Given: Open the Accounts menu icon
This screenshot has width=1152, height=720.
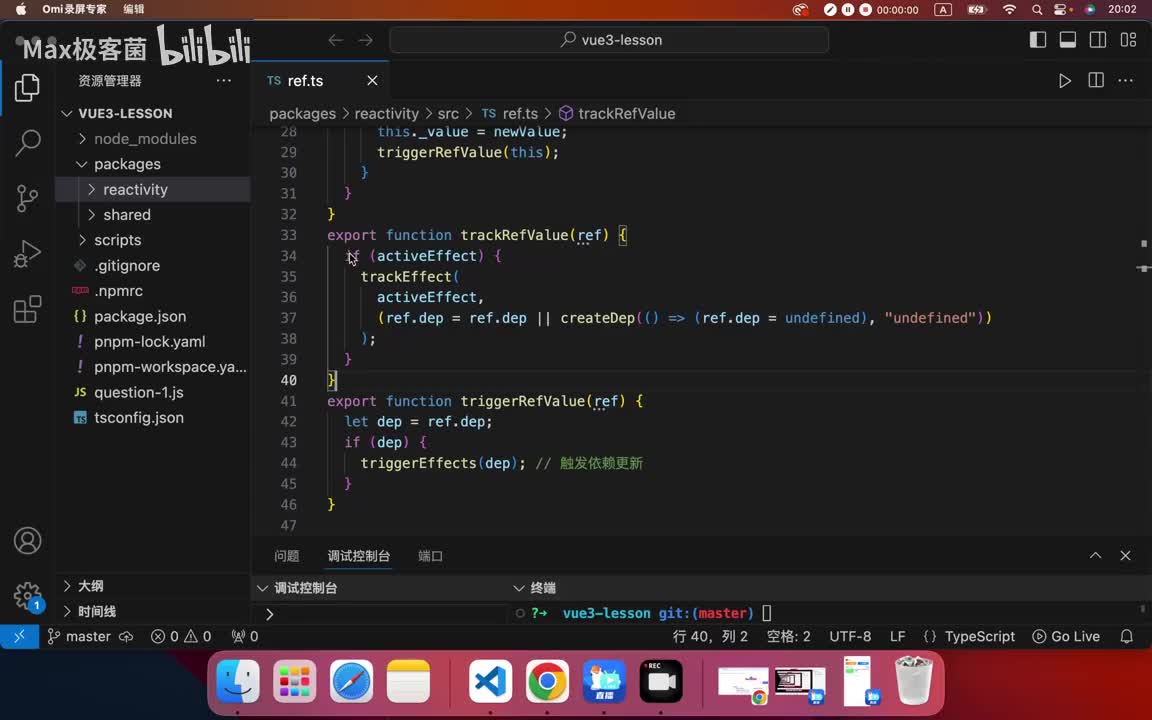Looking at the screenshot, I should coord(27,541).
